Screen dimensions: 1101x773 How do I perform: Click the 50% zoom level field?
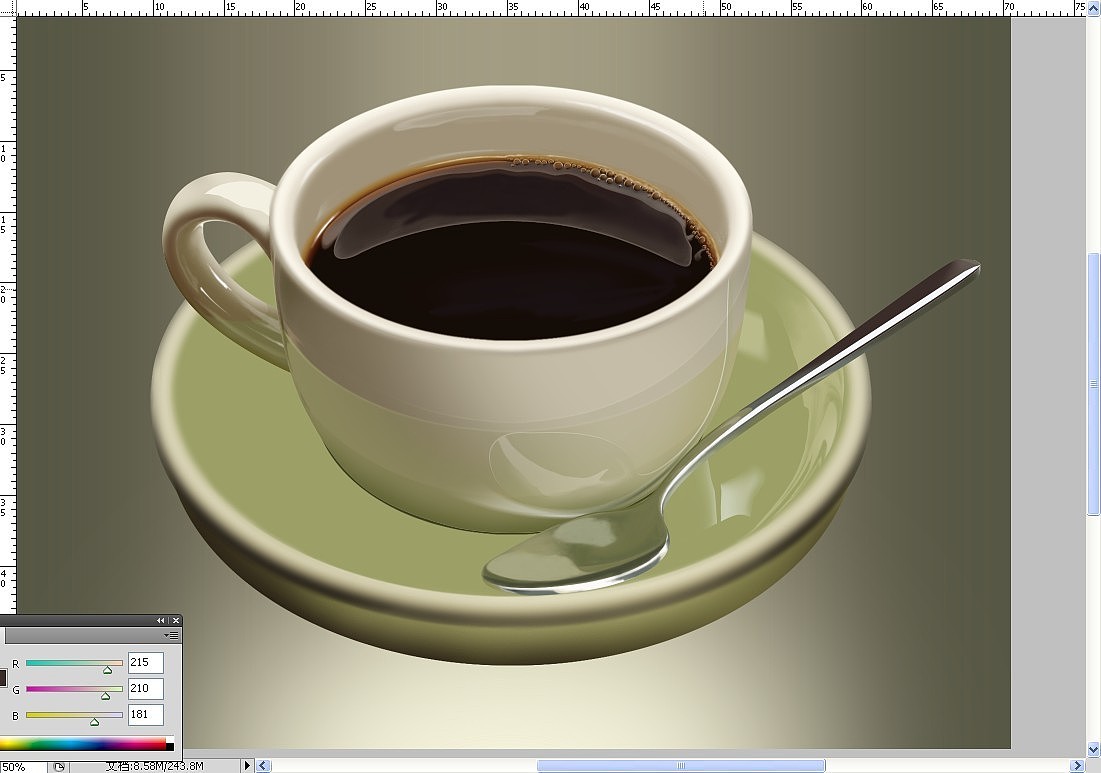[x=22, y=767]
